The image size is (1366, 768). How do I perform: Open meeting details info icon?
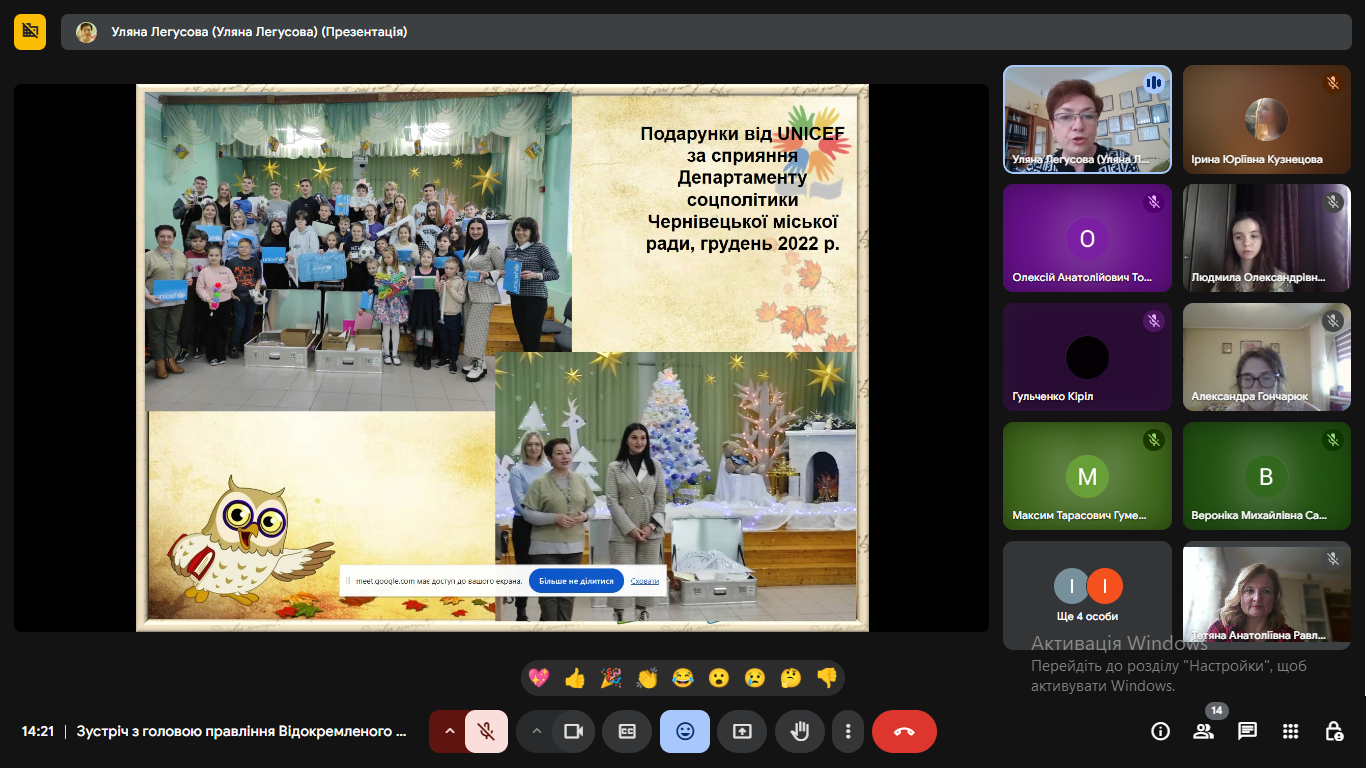pyautogui.click(x=1160, y=731)
